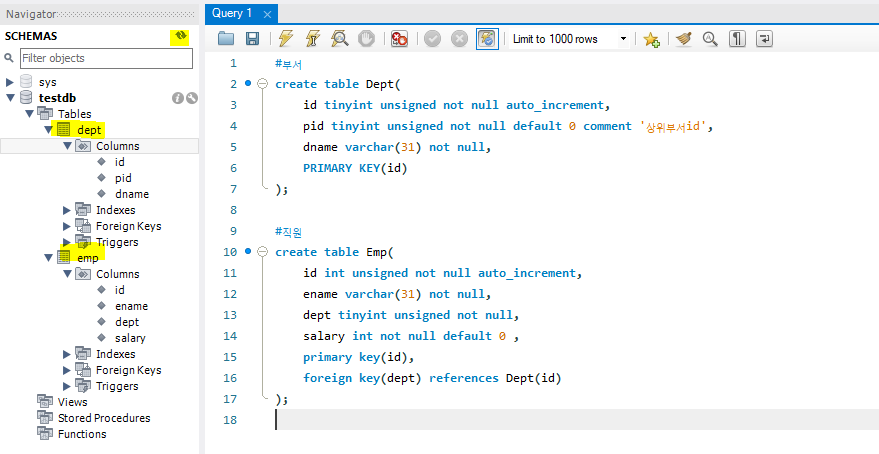Click 'references' keyword on line 16
Screen dimensions: 879x454
pyautogui.click(x=464, y=378)
